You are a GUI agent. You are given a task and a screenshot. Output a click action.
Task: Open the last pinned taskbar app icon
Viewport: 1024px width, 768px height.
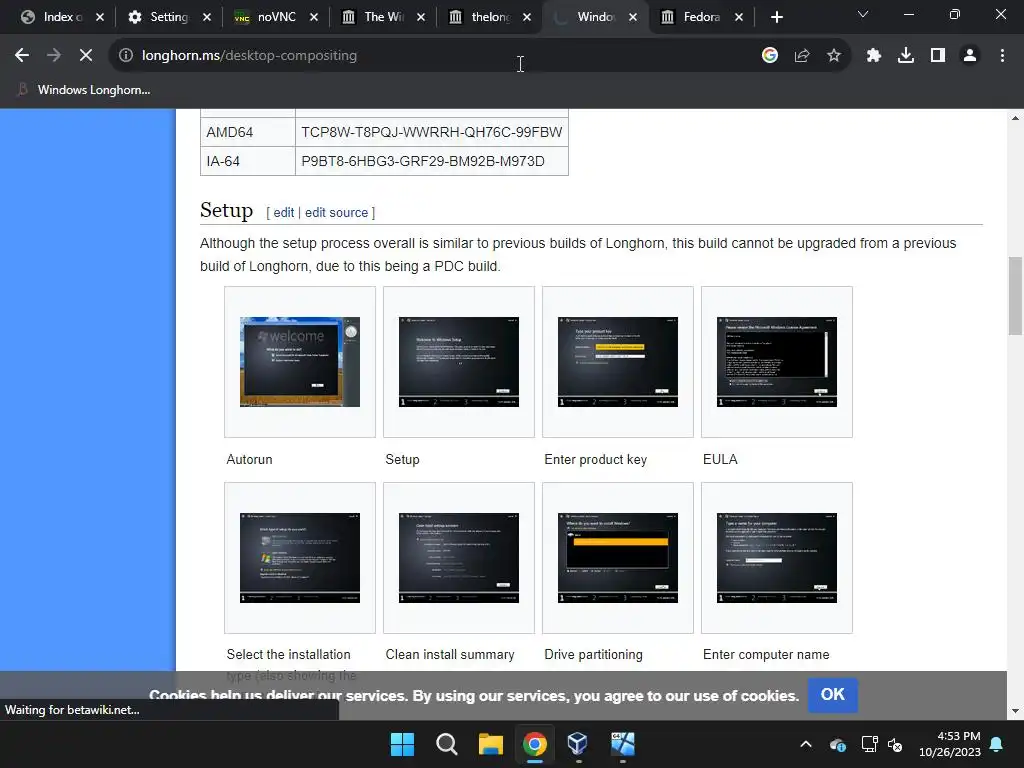622,744
